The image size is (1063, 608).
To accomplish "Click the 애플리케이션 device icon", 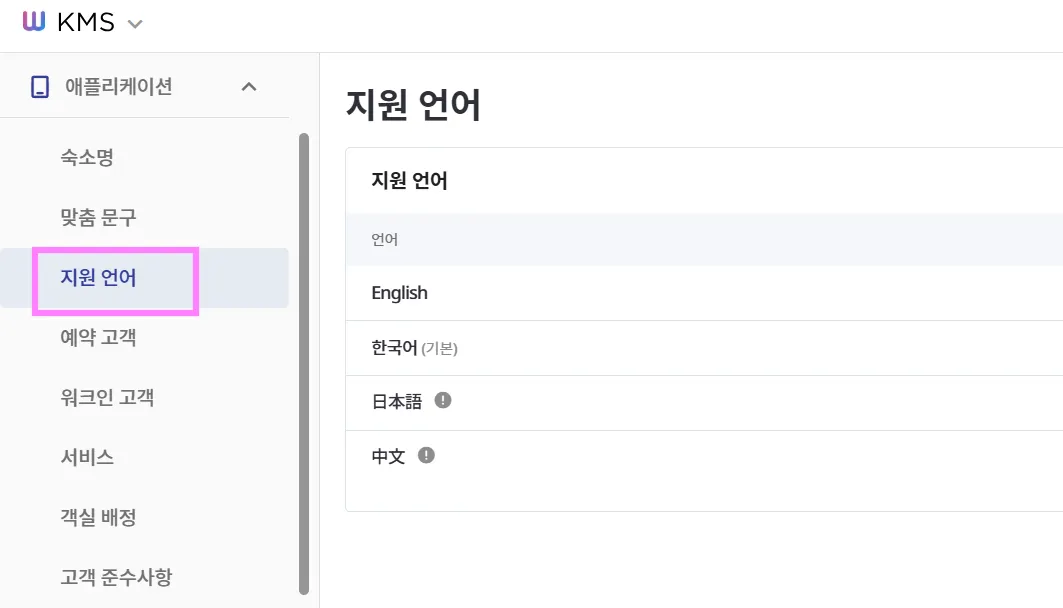I will (40, 87).
